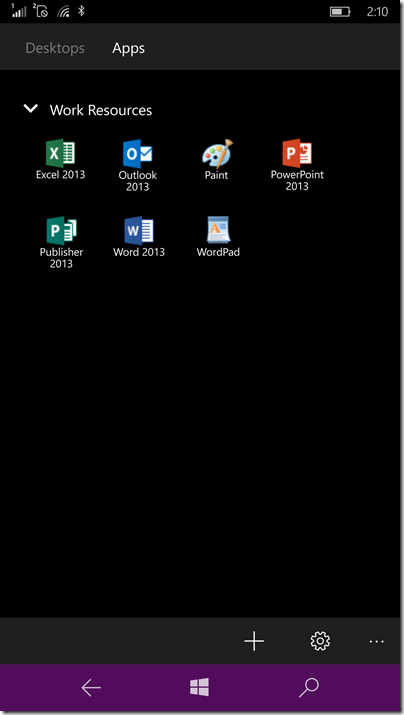Screen dimensions: 404x715
Task: Open the Excel 2013 app icon
Action: (x=60, y=154)
